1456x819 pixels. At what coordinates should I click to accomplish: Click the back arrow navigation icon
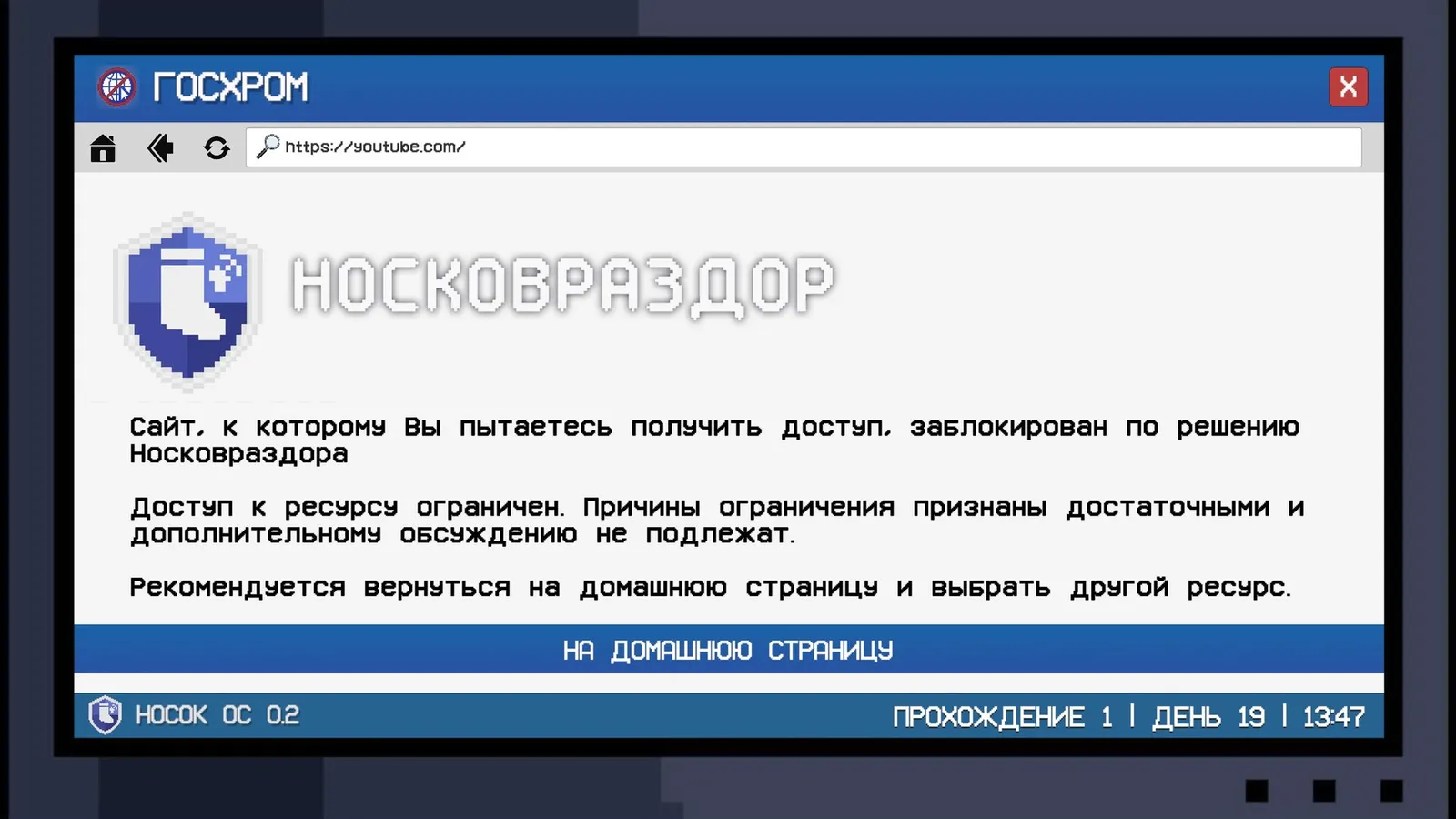pos(160,147)
